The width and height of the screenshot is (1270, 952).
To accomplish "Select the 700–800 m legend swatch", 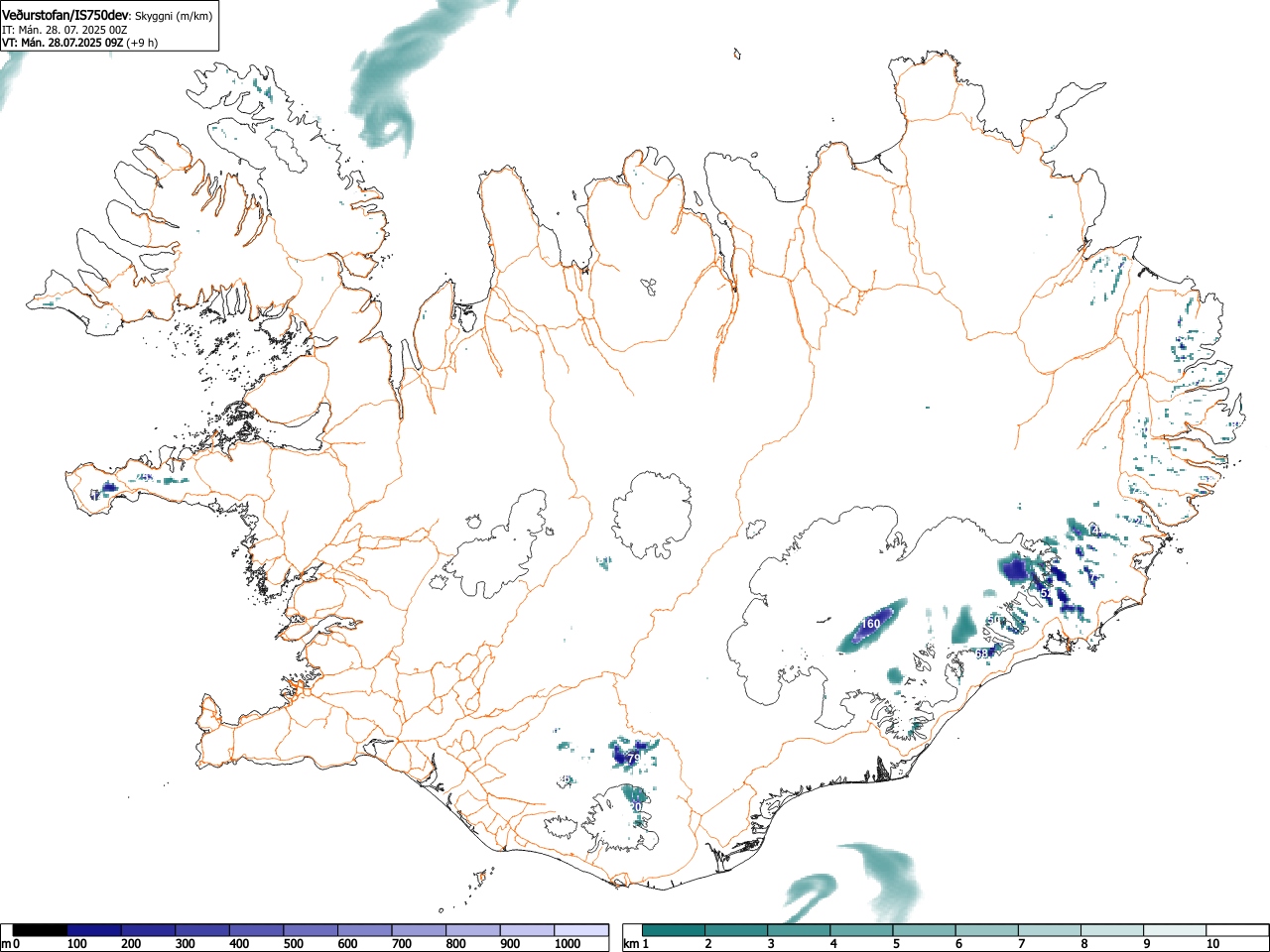I will pyautogui.click(x=419, y=930).
